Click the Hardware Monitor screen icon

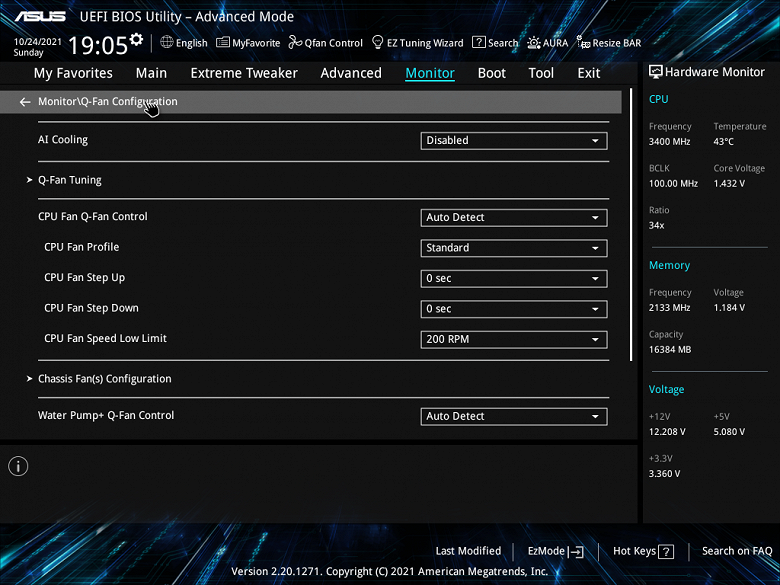coord(656,72)
